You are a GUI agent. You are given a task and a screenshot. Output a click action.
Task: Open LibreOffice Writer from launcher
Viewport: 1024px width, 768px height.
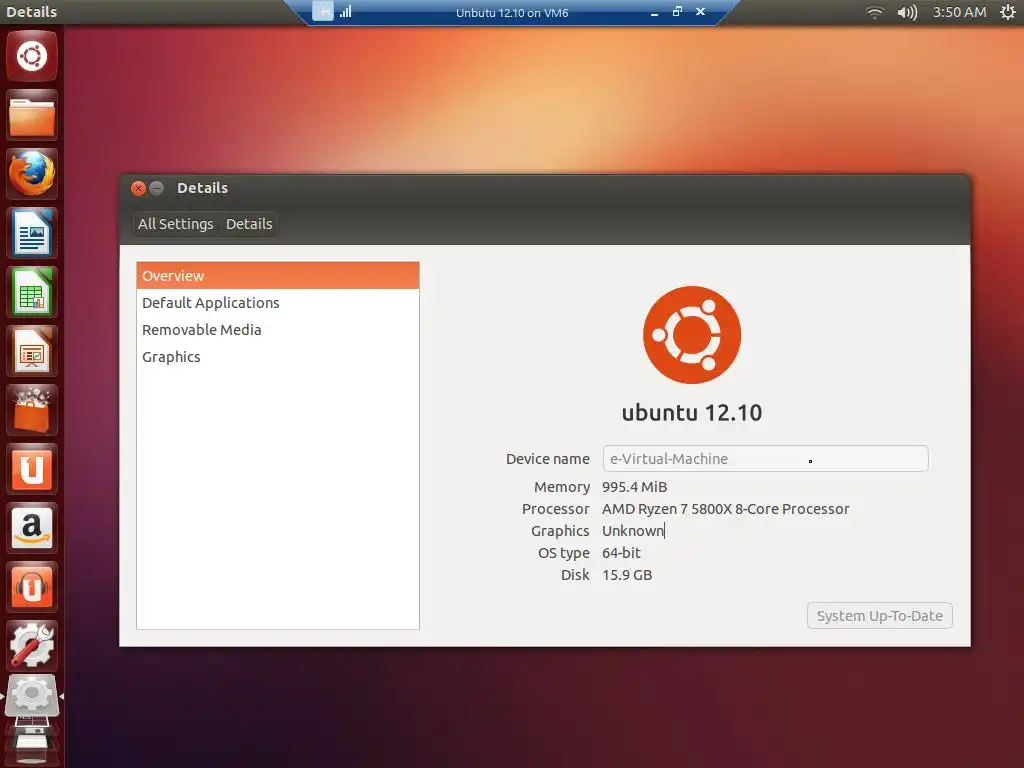point(32,233)
